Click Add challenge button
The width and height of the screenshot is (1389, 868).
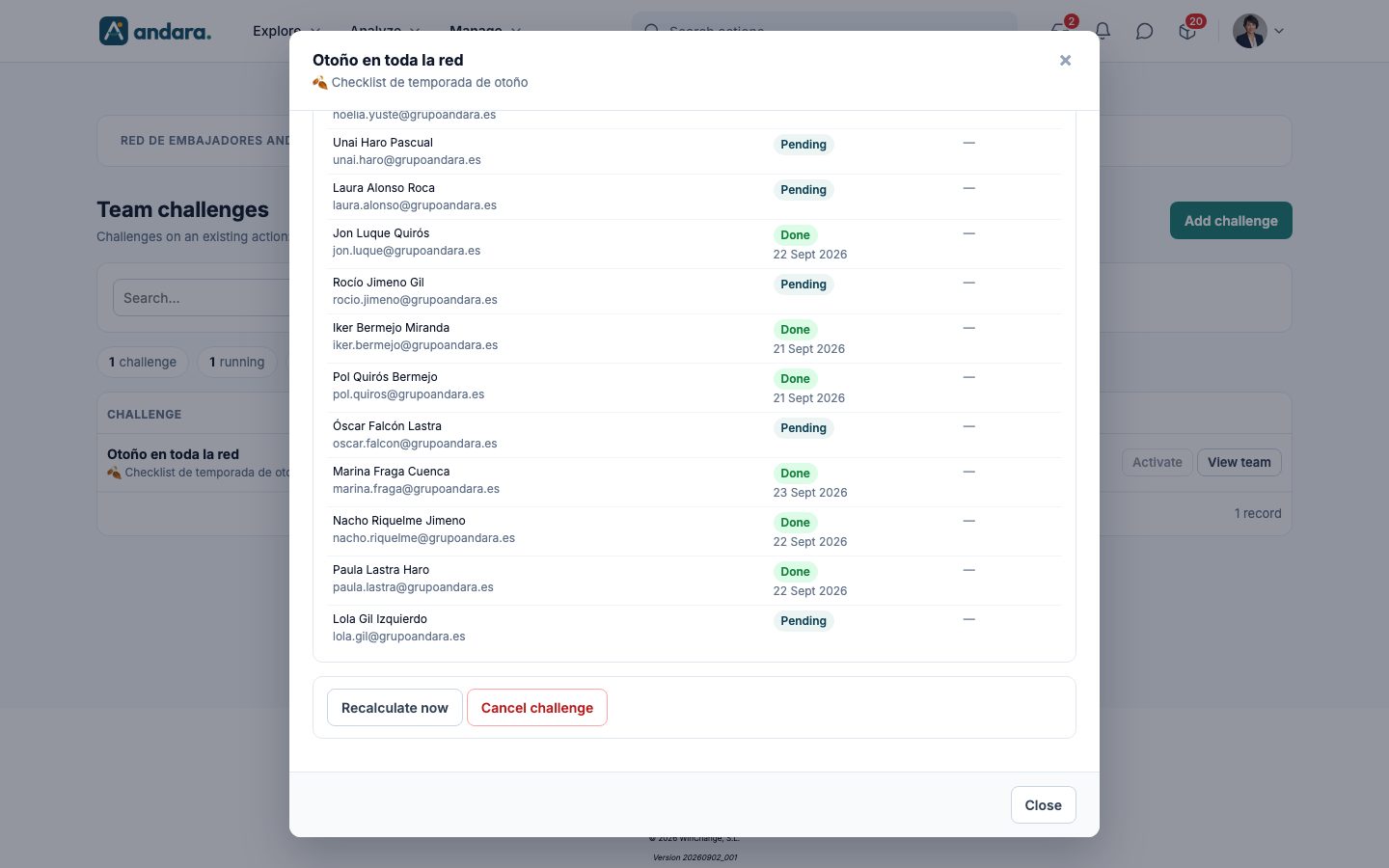(1231, 221)
